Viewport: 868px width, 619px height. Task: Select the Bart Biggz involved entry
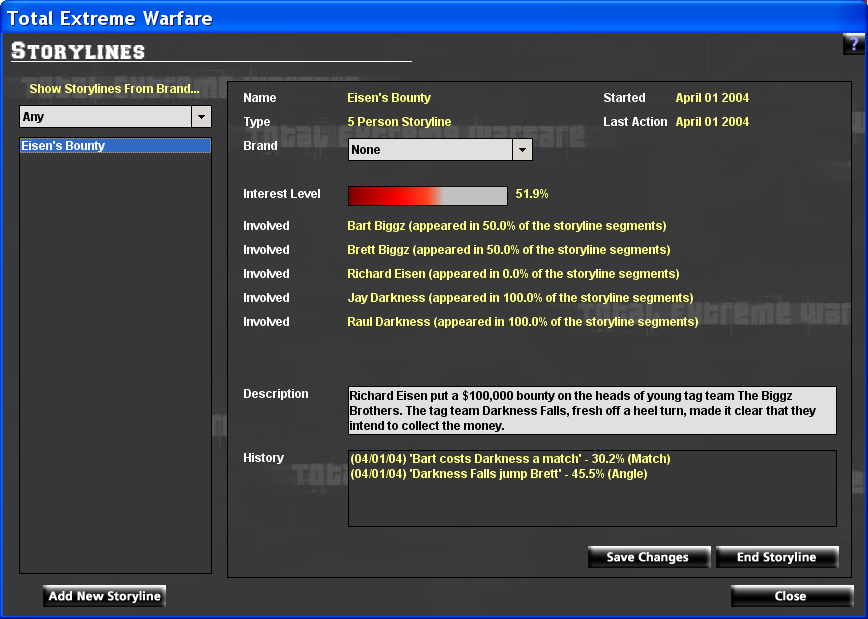506,226
